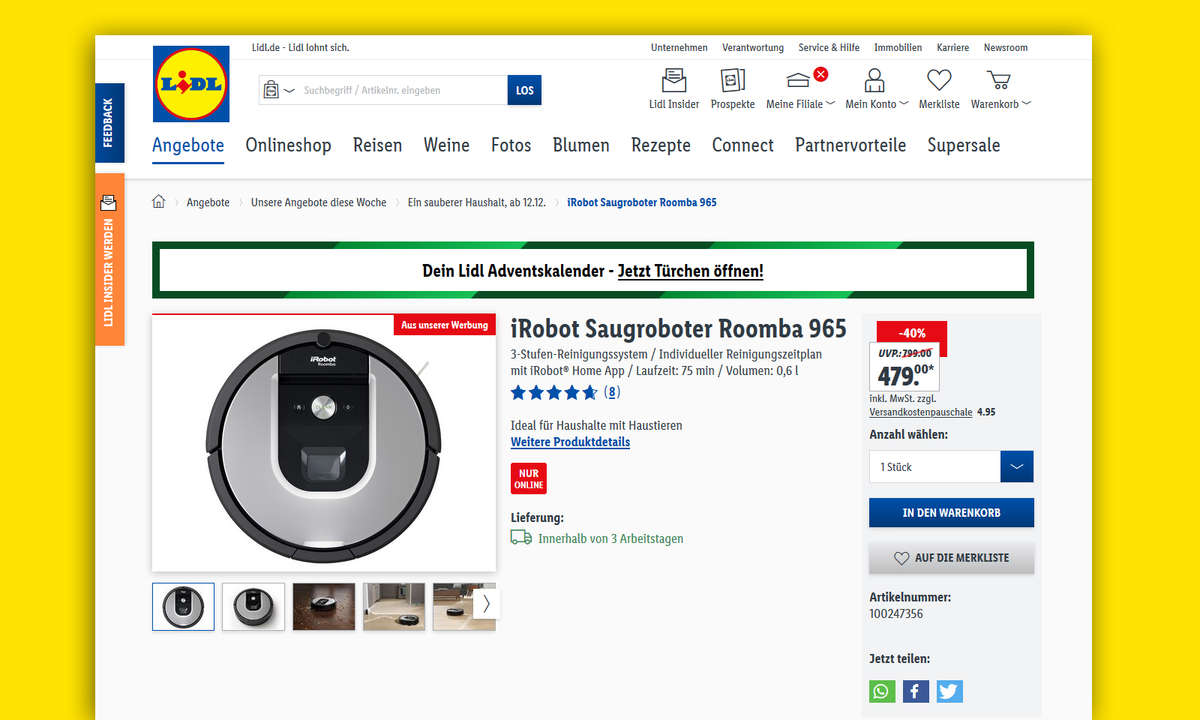Open the Onlineshop menu
This screenshot has height=720, width=1200.
pos(288,145)
